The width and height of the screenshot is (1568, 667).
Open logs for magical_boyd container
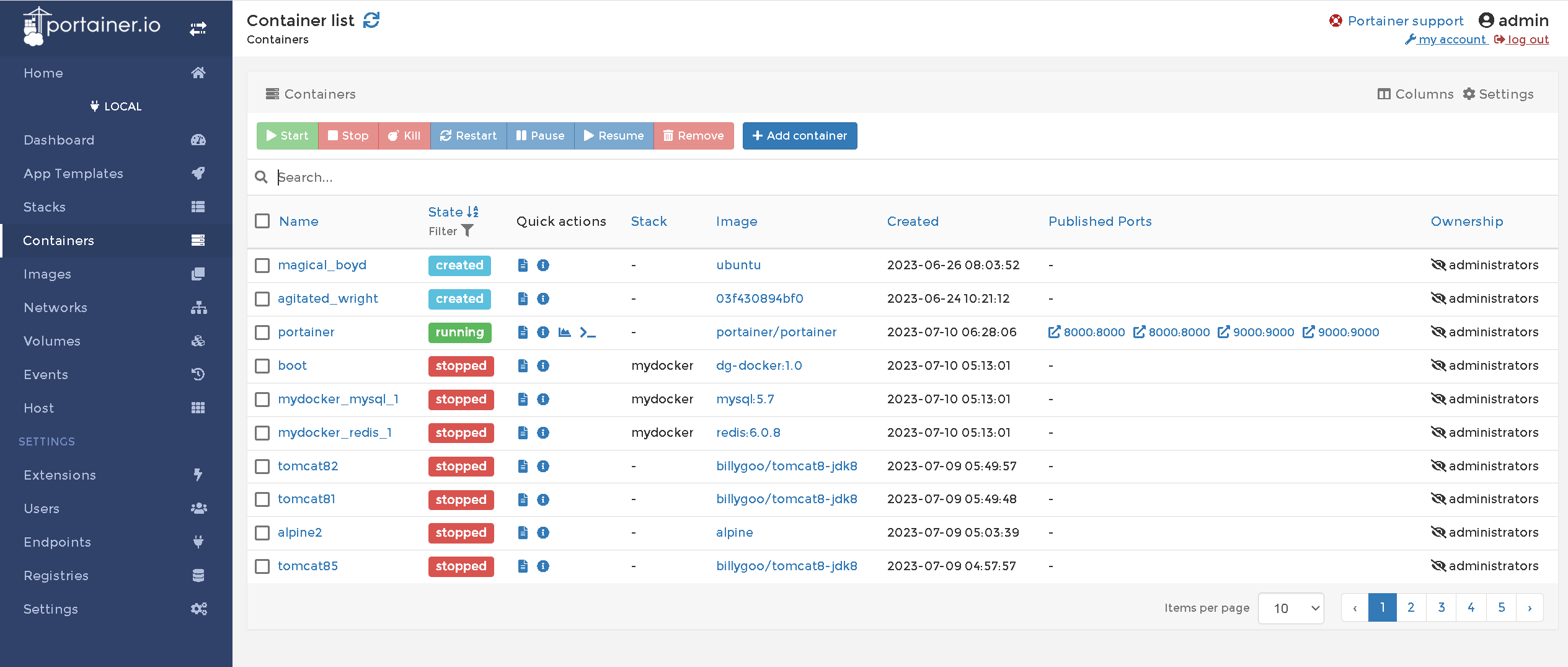click(x=523, y=265)
